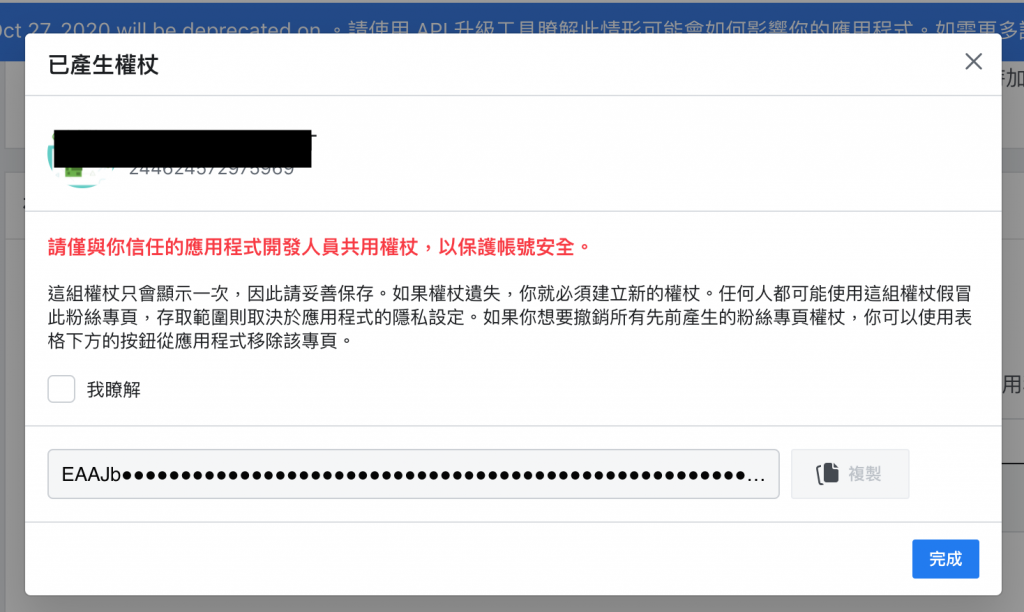The image size is (1024, 612).
Task: Copy the token using the 複製 button
Action: click(850, 474)
